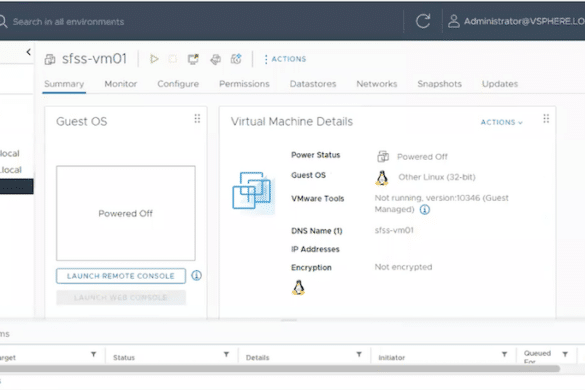The image size is (585, 390).
Task: Select the Permissions tab
Action: point(244,84)
